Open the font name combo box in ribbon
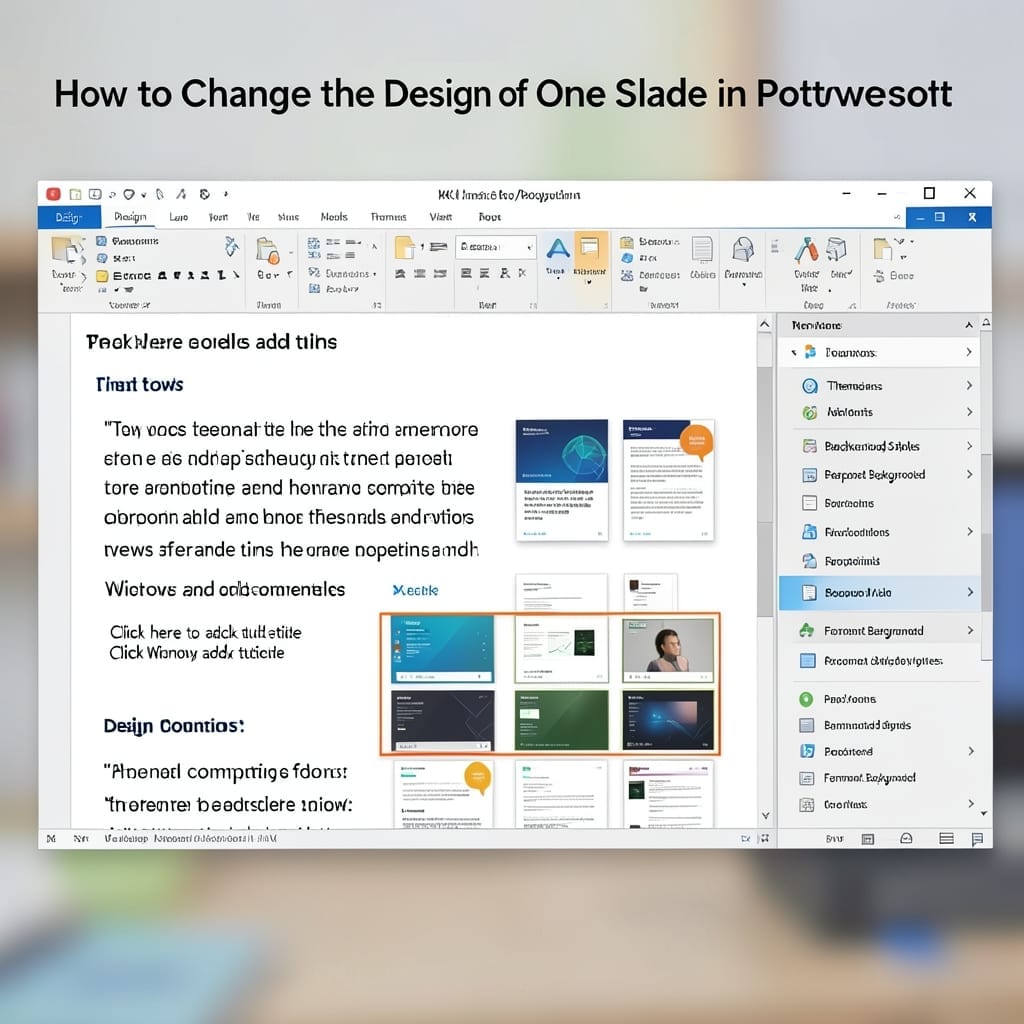Image resolution: width=1024 pixels, height=1024 pixels. tap(496, 247)
